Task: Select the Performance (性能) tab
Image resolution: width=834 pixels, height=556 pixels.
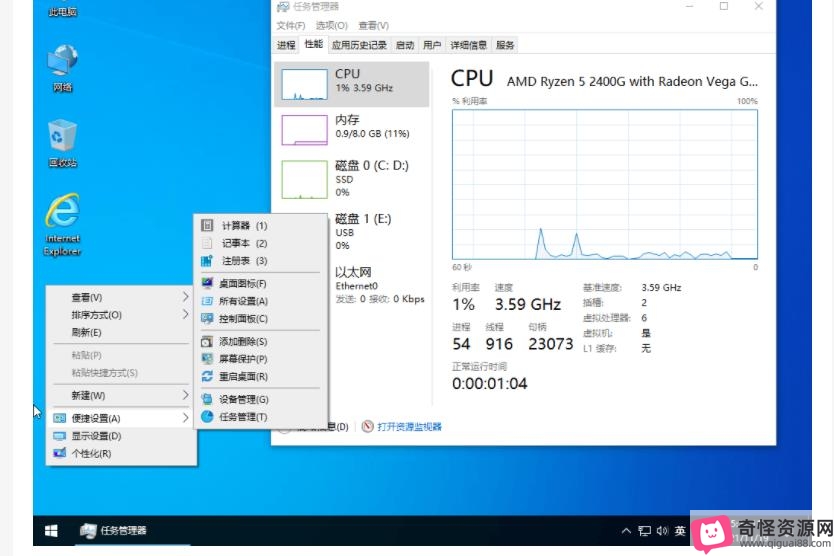Action: (314, 44)
